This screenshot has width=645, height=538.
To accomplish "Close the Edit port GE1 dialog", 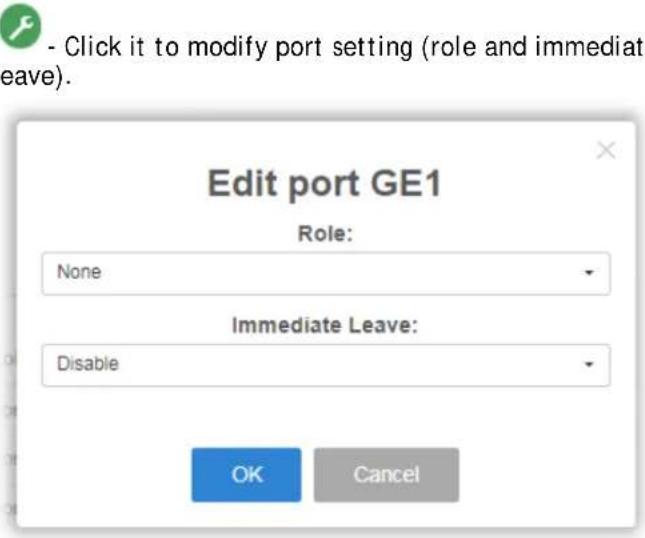I will pos(606,150).
